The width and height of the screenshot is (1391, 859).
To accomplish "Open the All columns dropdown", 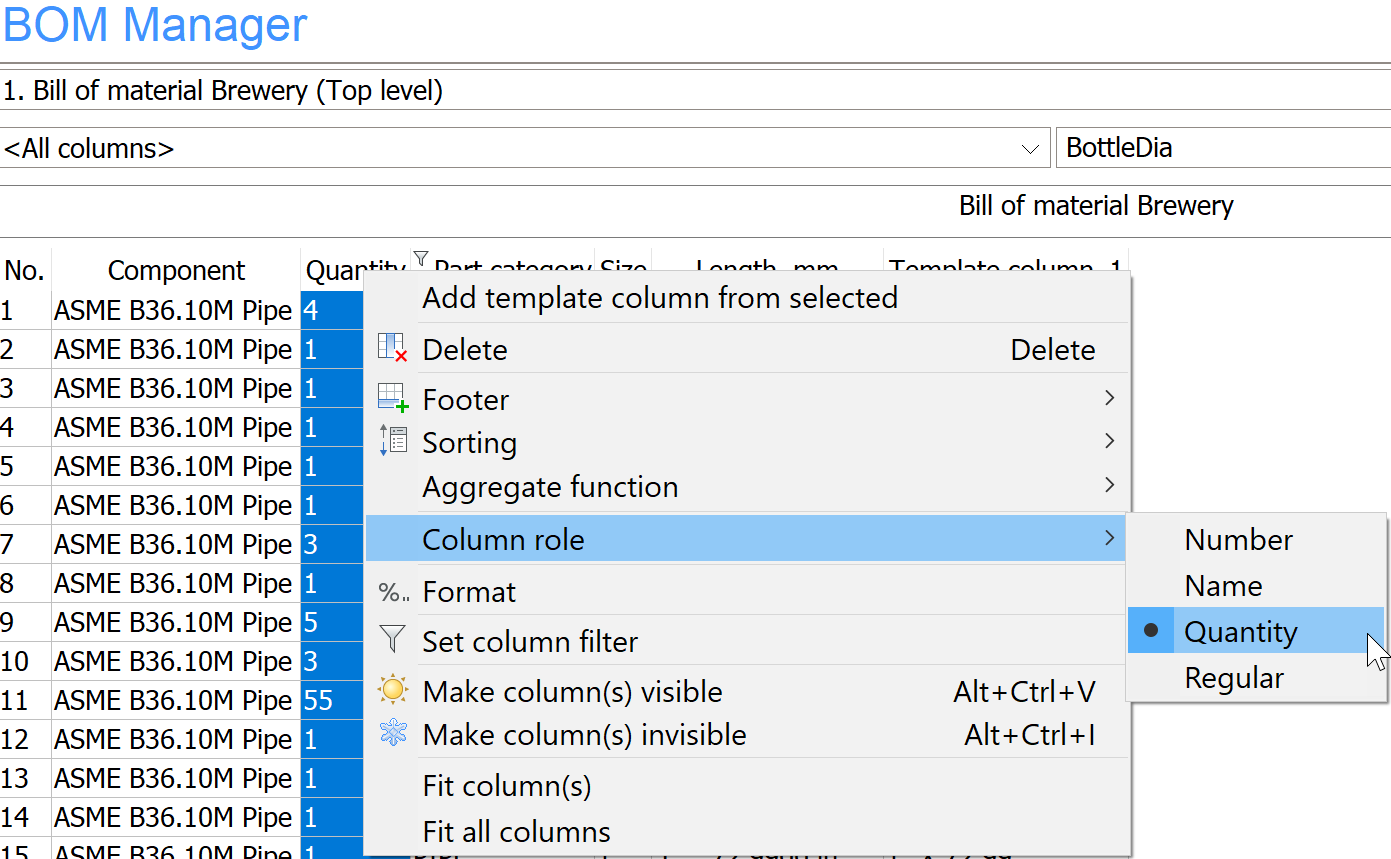I will [x=1029, y=149].
